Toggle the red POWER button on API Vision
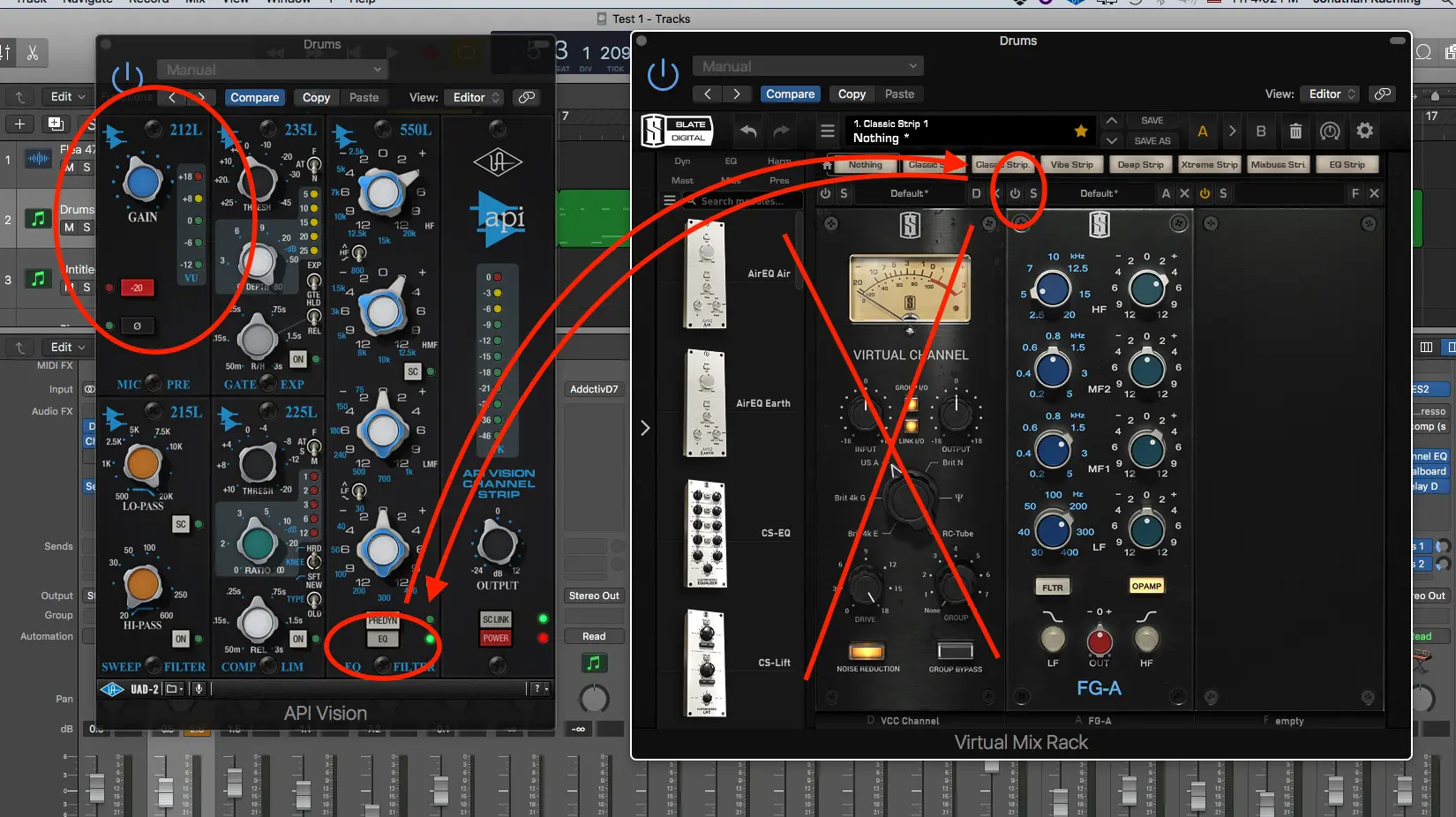The width and height of the screenshot is (1456, 817). coord(496,638)
